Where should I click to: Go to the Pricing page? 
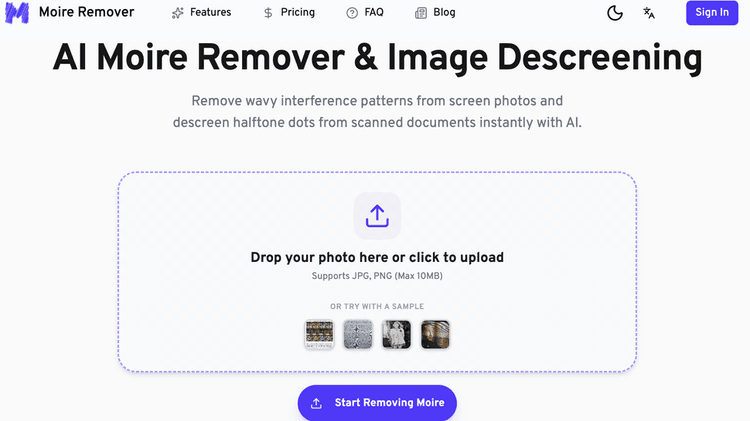[x=298, y=12]
